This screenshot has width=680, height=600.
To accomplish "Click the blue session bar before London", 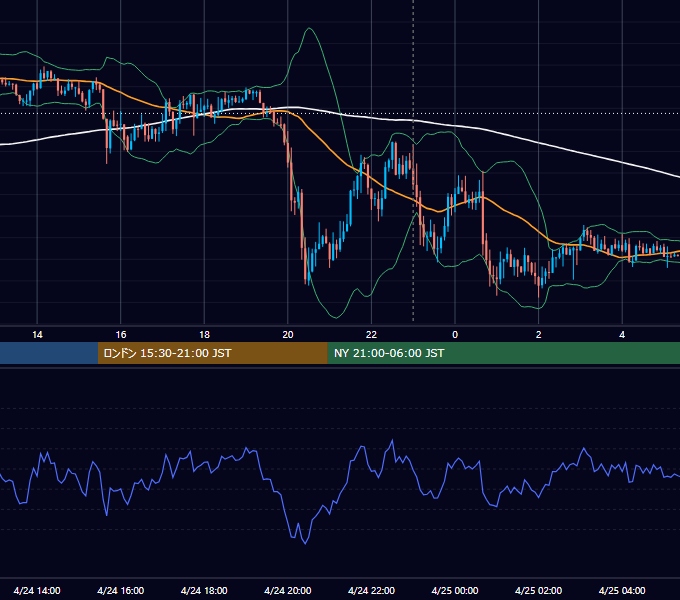I will 49,353.
